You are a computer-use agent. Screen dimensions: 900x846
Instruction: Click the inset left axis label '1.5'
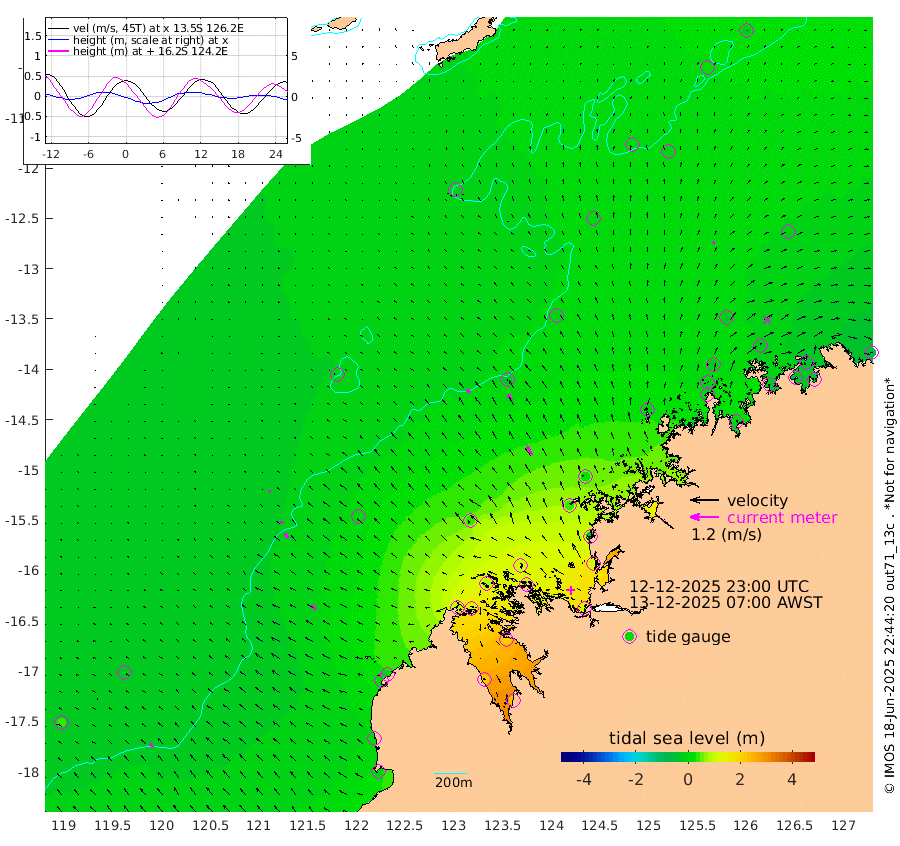[x=33, y=36]
